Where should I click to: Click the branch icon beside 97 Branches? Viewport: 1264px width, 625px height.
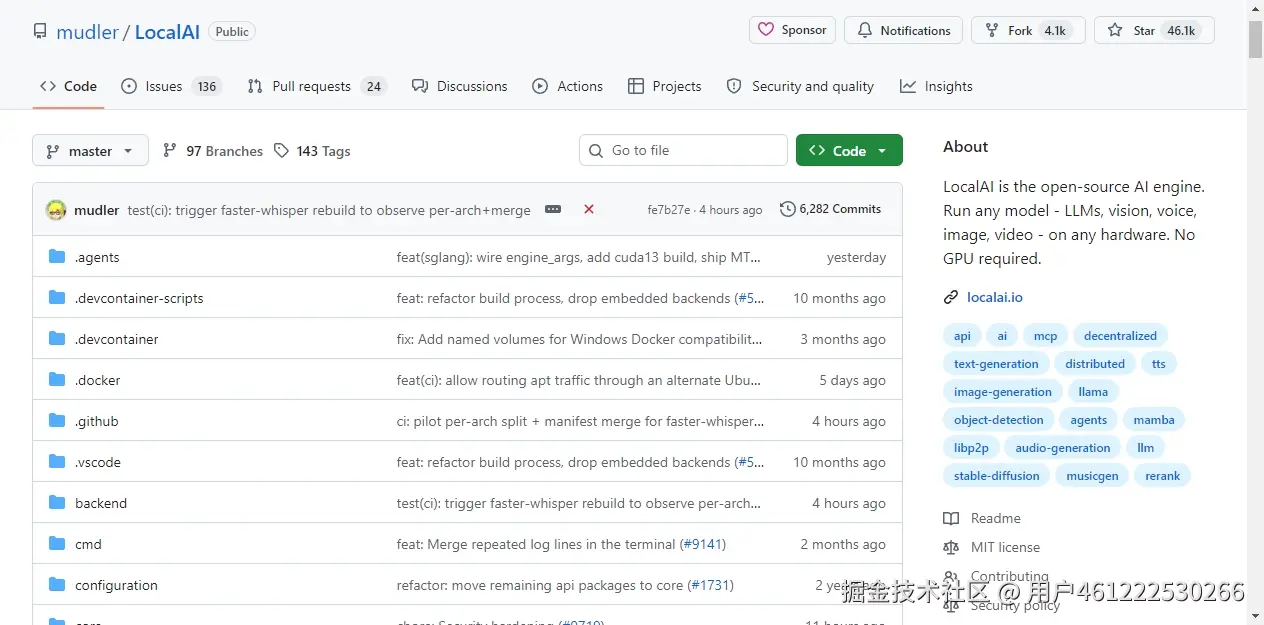pos(170,150)
